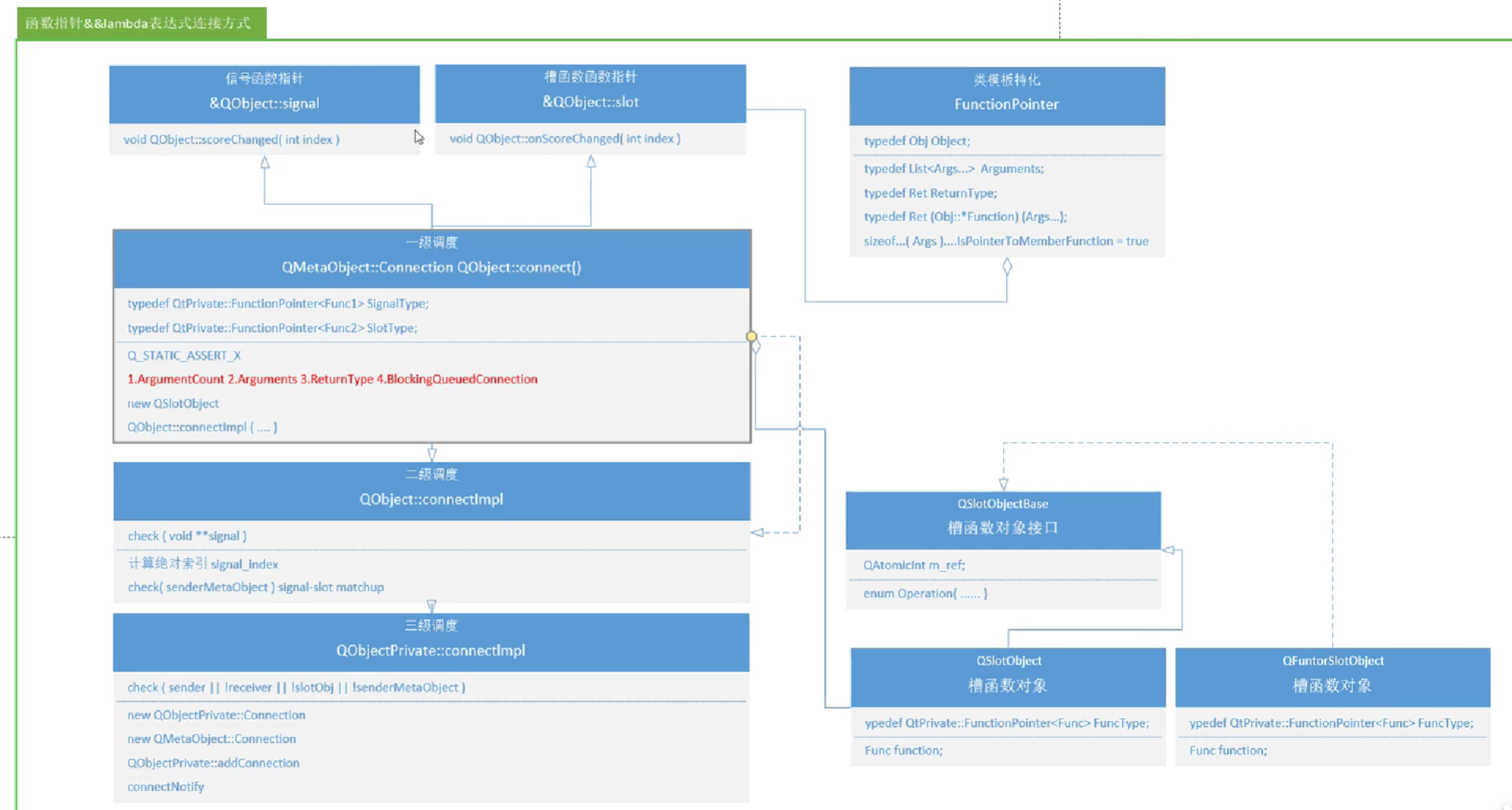Click the green frame title about lambda连接方式
Screen dimensions: 1512x810
(142, 23)
